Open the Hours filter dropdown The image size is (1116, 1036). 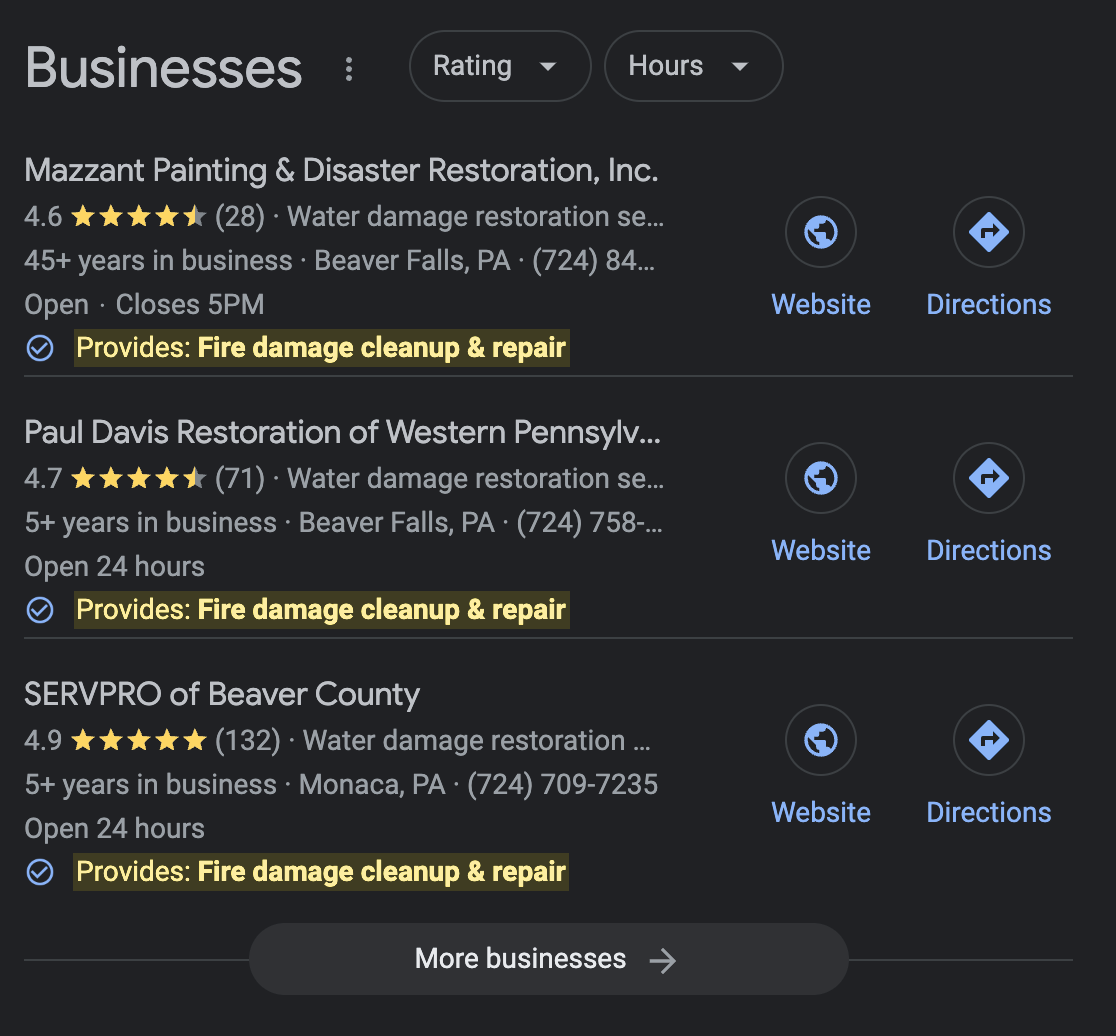coord(693,67)
